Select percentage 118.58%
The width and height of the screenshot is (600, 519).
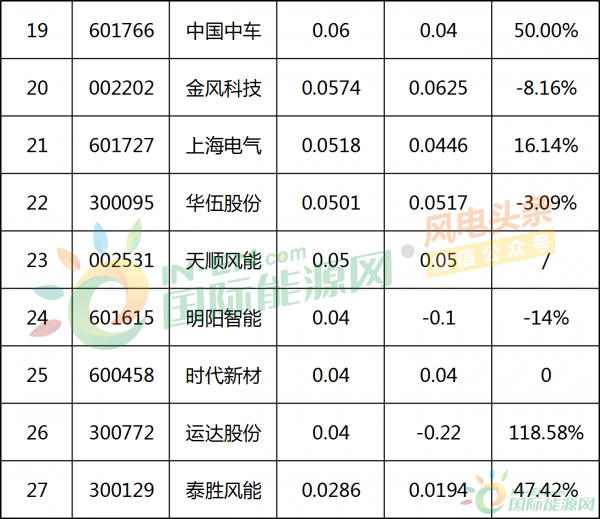coord(546,432)
